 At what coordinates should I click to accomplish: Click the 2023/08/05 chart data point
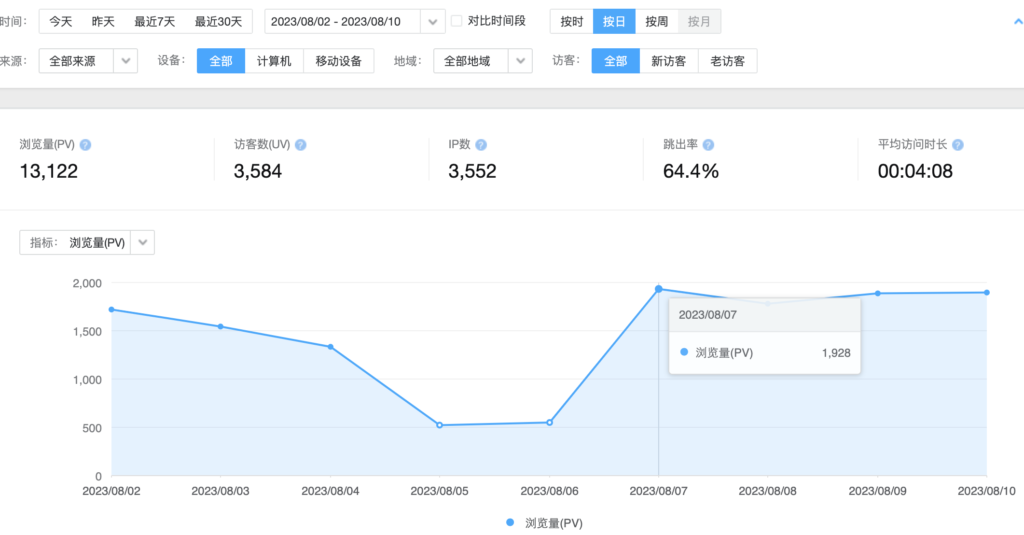pyautogui.click(x=440, y=425)
